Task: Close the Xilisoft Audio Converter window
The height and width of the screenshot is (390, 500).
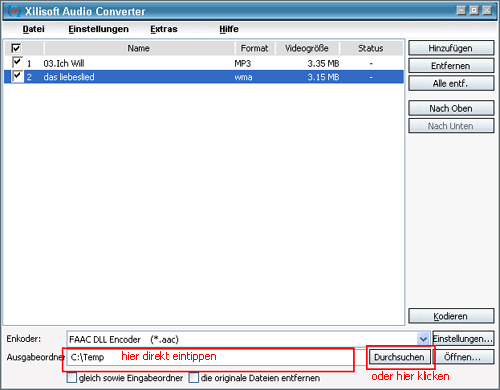Action: (x=487, y=10)
